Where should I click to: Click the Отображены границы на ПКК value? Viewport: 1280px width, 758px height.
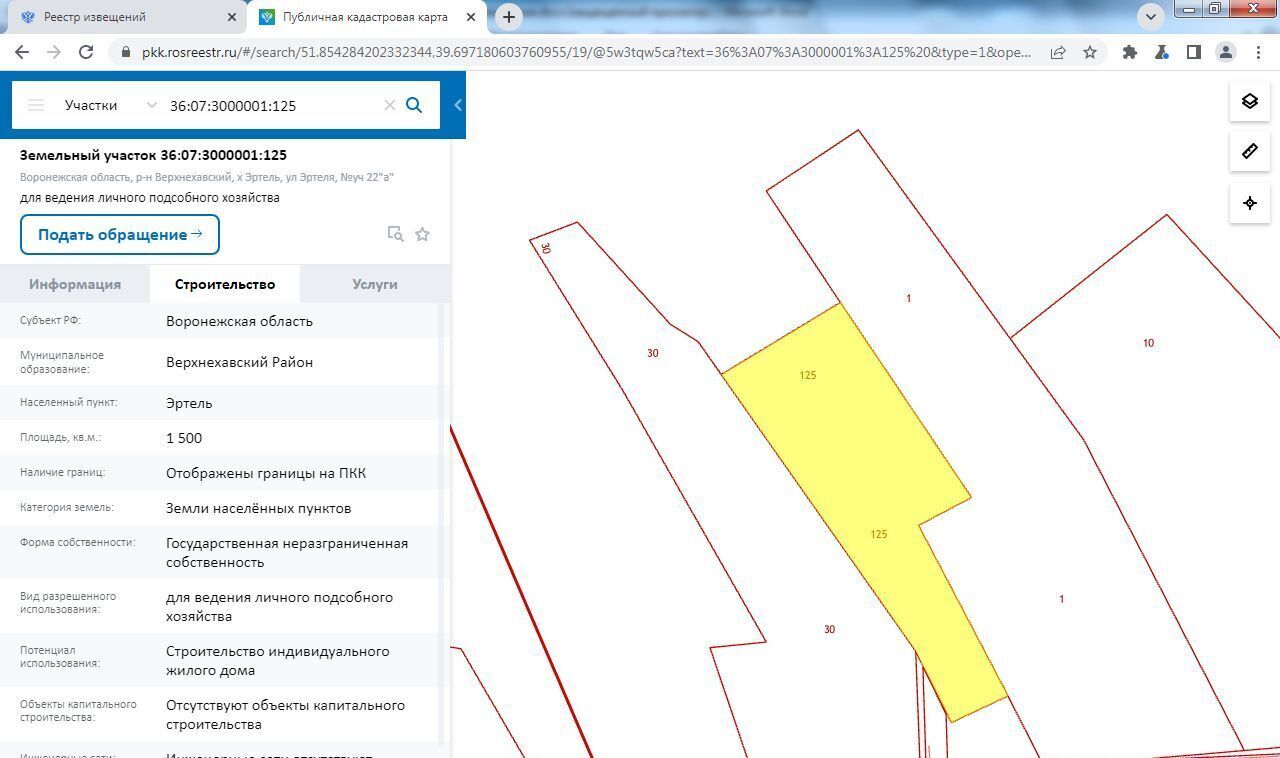[x=266, y=473]
